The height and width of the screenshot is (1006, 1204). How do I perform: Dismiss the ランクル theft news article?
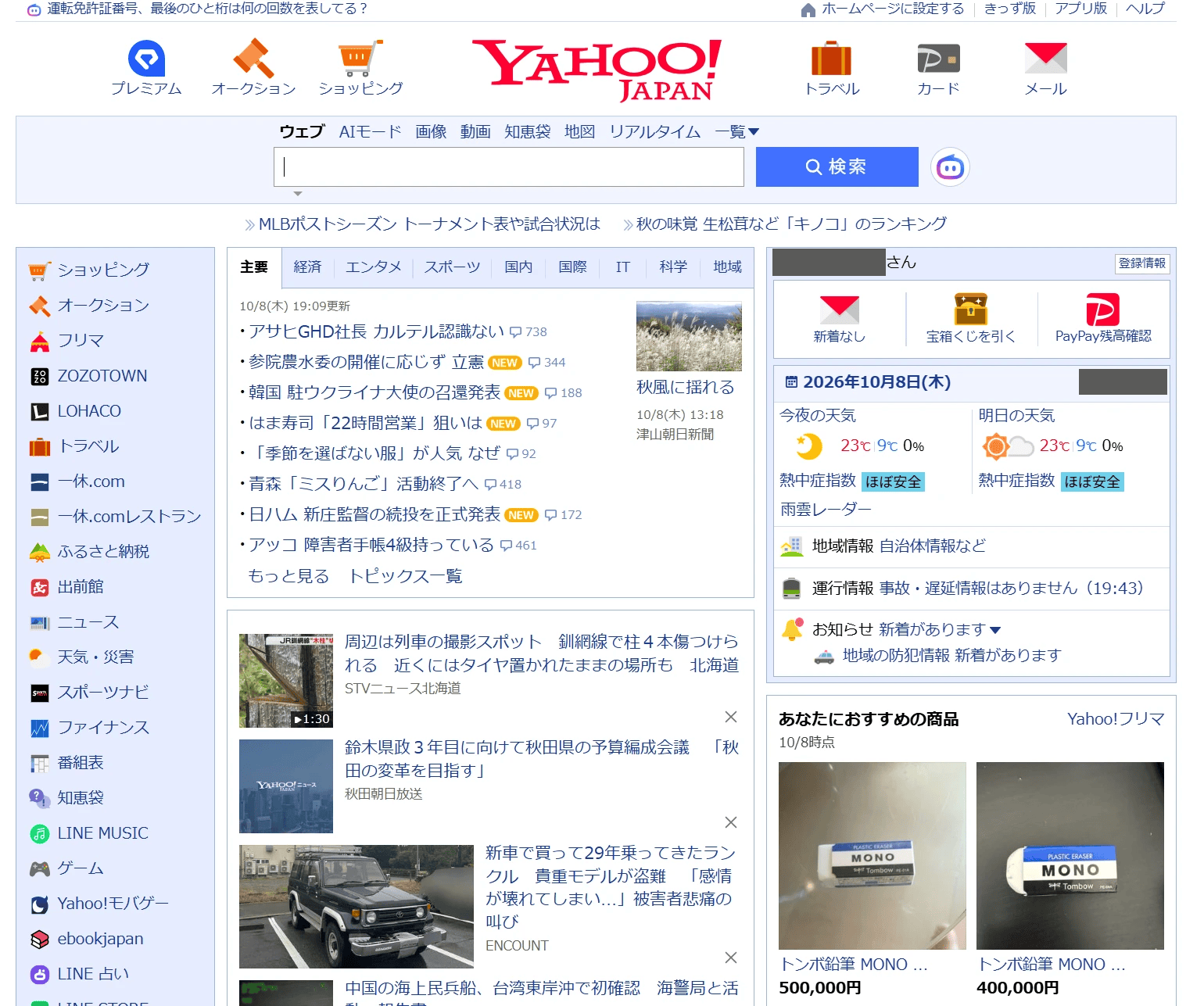coord(730,958)
